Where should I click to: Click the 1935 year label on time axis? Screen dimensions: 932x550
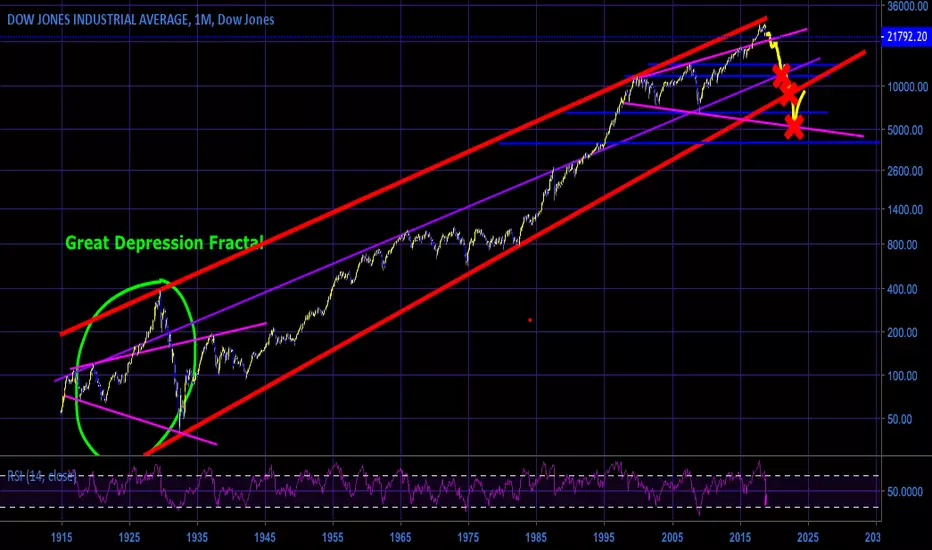point(197,538)
